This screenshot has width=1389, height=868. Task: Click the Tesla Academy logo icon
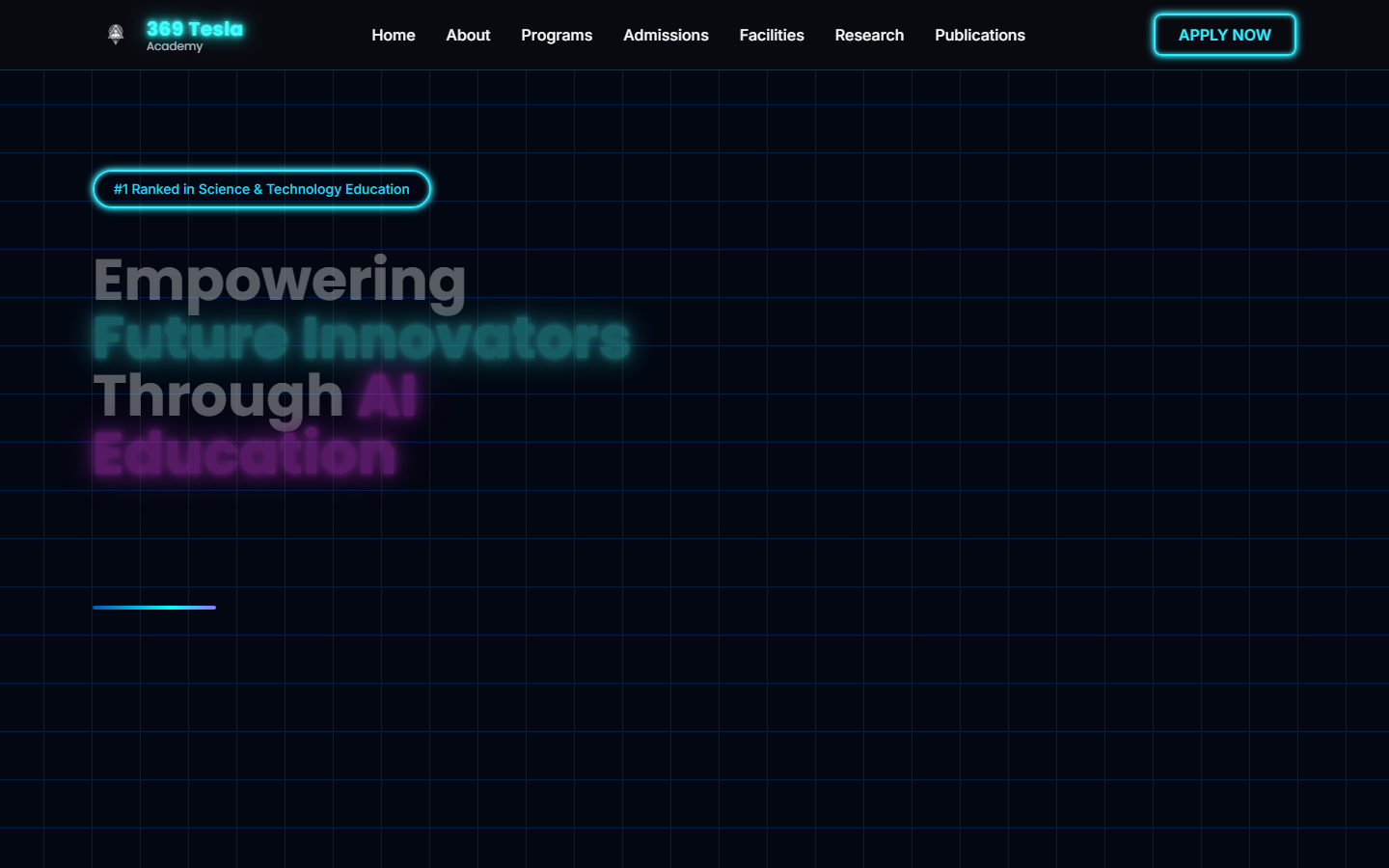116,35
